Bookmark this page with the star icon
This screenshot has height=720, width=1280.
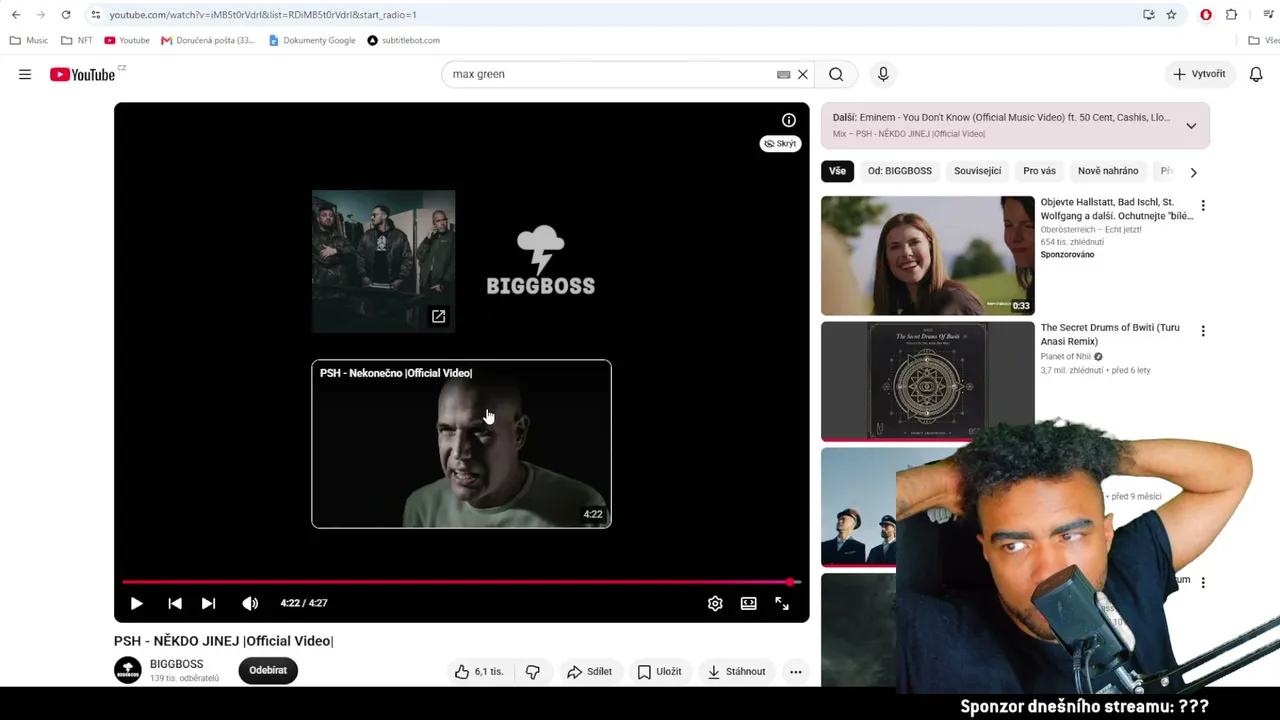(1171, 15)
